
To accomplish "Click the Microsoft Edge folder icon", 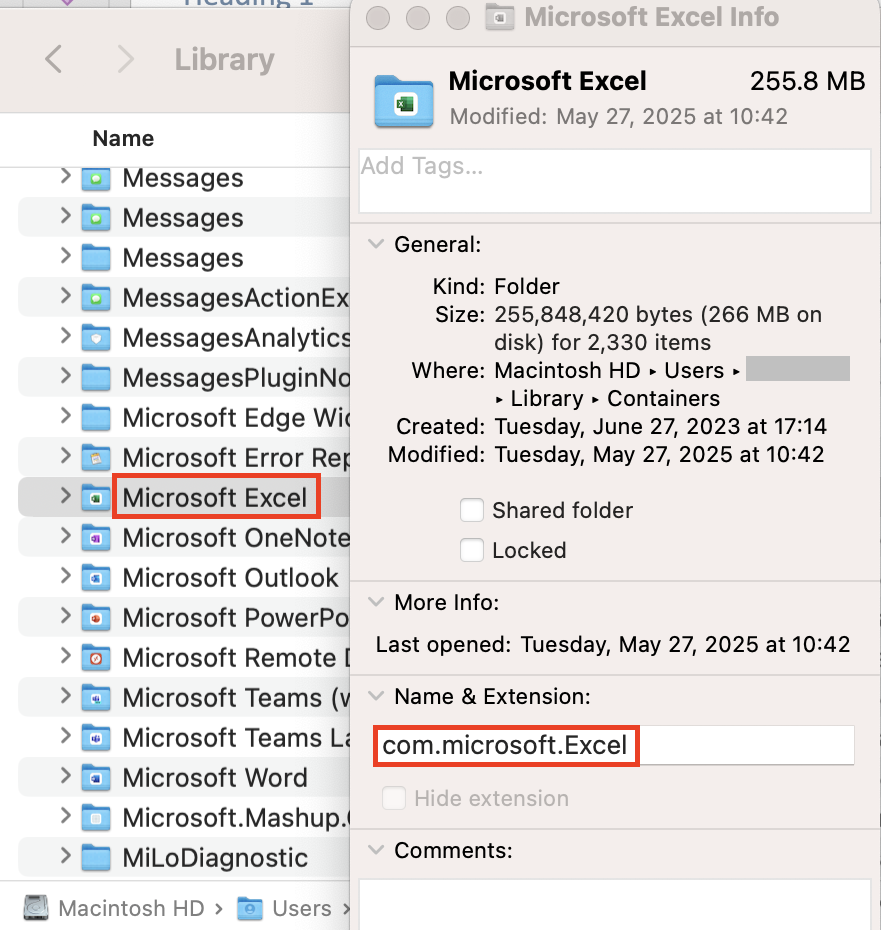I will (x=96, y=418).
